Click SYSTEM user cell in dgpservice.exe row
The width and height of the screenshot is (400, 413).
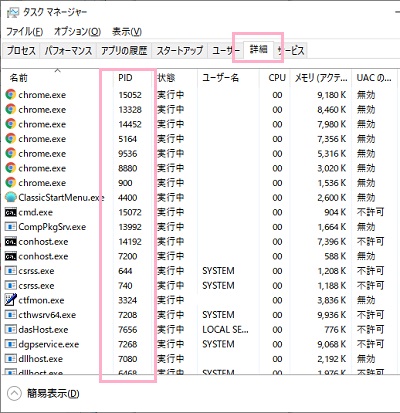pyautogui.click(x=218, y=344)
